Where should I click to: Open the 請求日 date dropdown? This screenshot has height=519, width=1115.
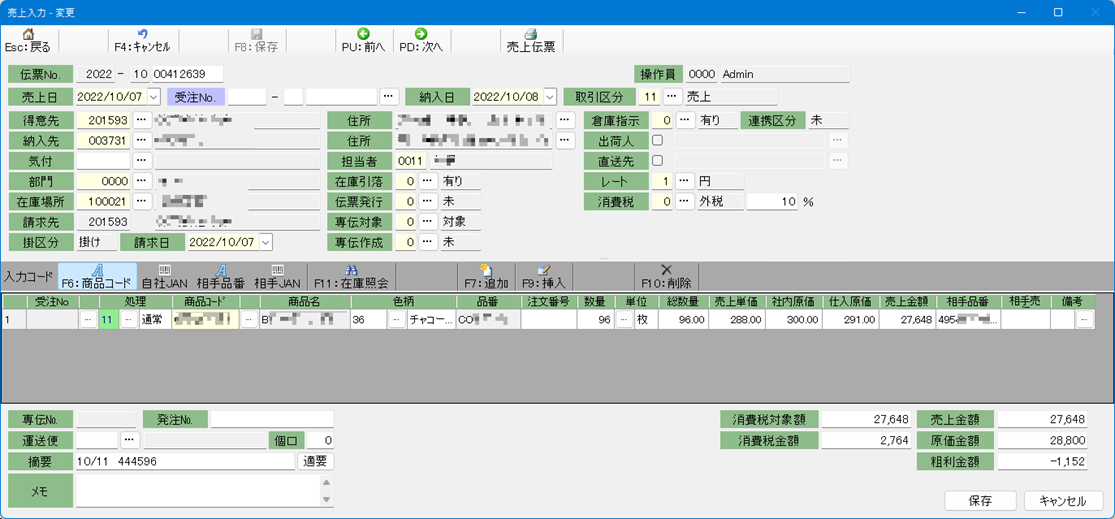point(265,242)
